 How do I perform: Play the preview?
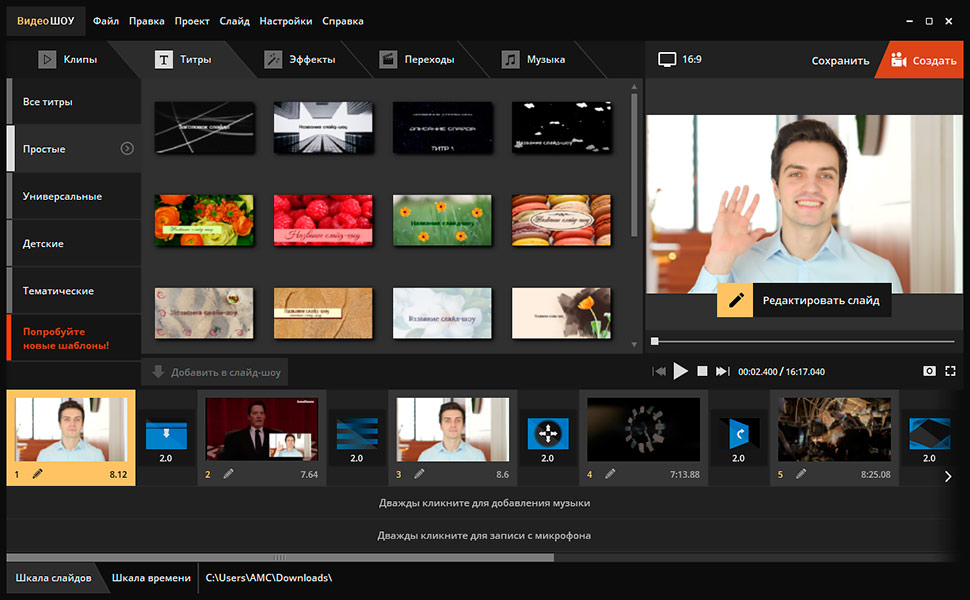coord(680,371)
